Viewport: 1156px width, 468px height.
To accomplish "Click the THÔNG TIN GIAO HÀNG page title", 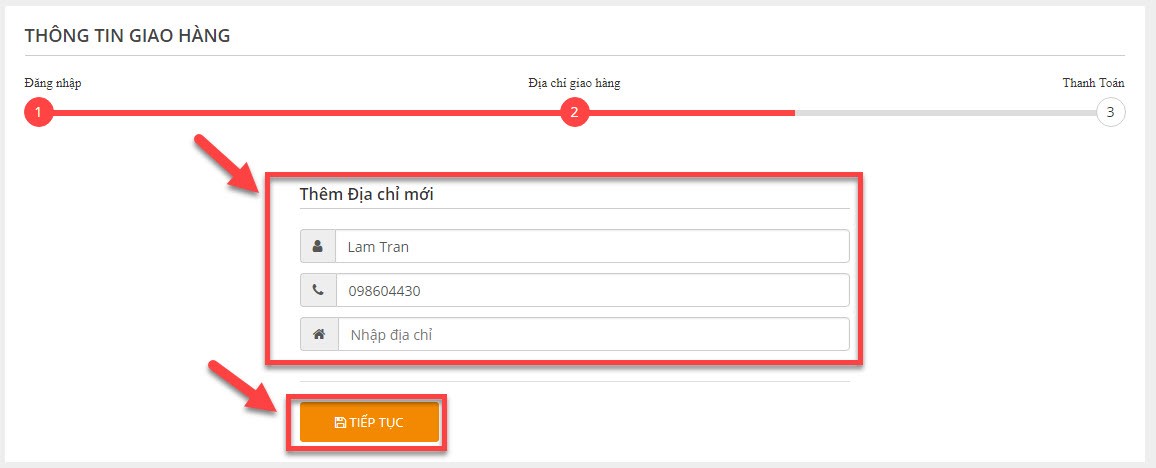I will coord(128,35).
